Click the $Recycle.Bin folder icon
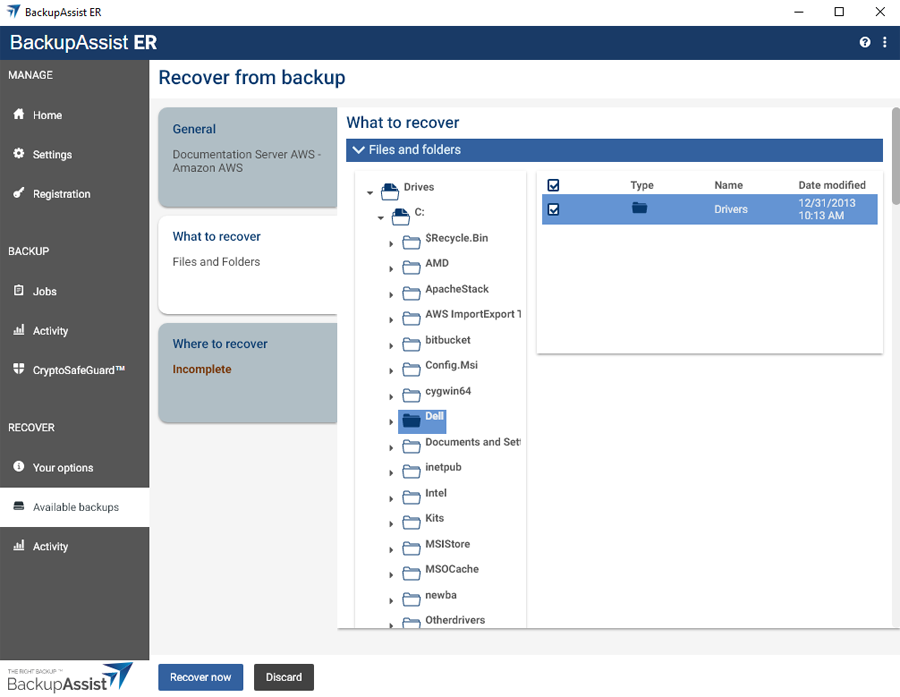900x697 pixels. [411, 242]
